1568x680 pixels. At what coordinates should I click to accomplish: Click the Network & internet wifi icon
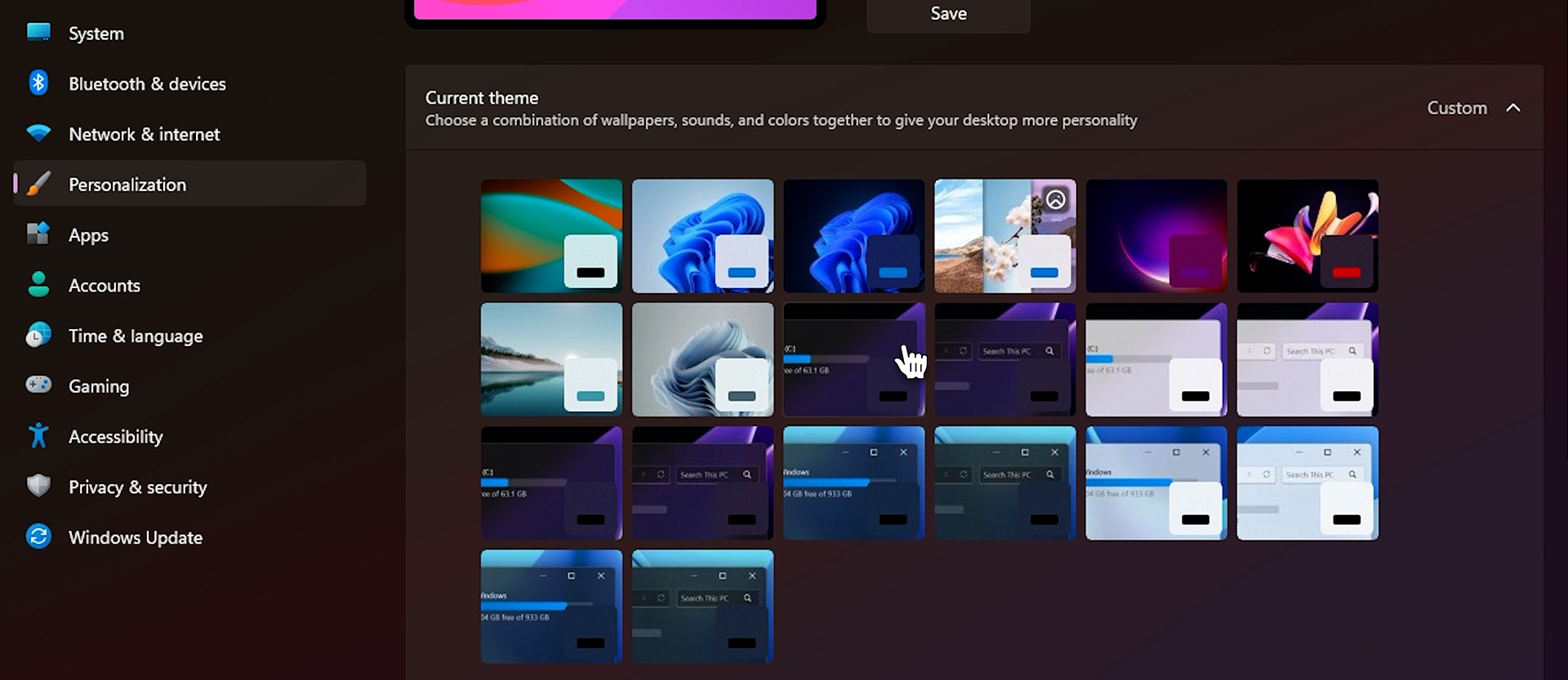click(x=38, y=134)
